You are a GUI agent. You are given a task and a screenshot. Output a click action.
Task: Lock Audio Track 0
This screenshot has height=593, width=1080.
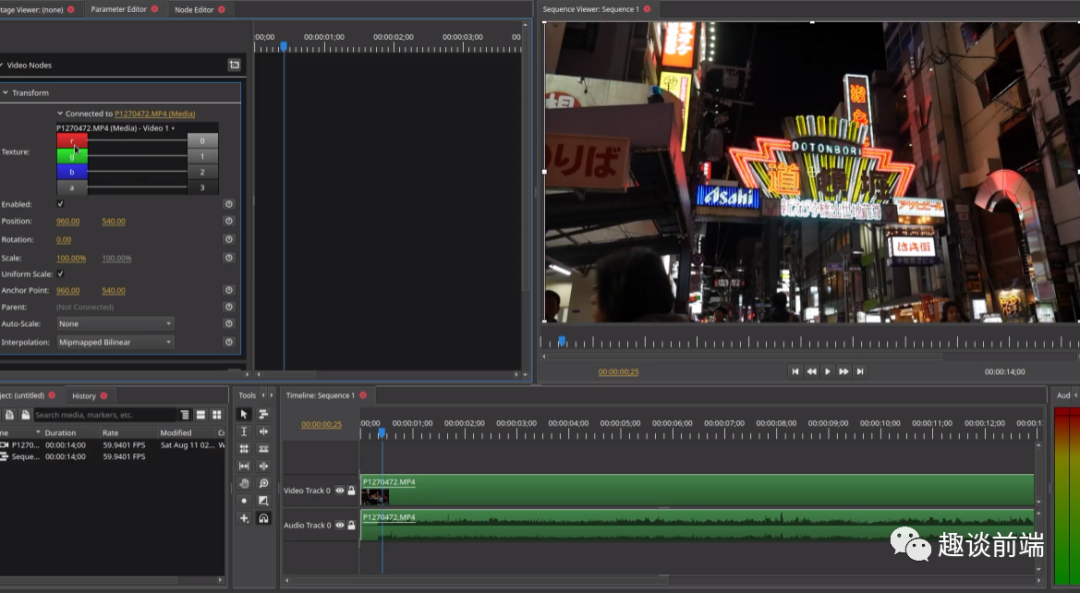coord(351,525)
